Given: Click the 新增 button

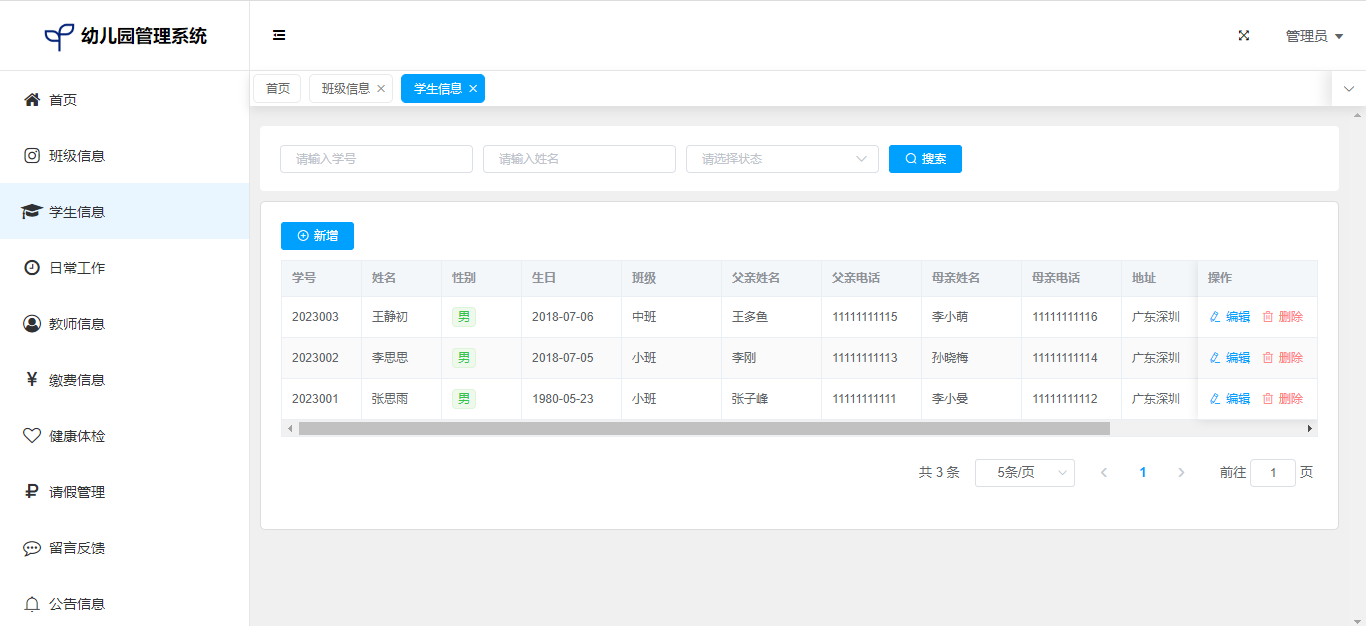Looking at the screenshot, I should (x=317, y=236).
